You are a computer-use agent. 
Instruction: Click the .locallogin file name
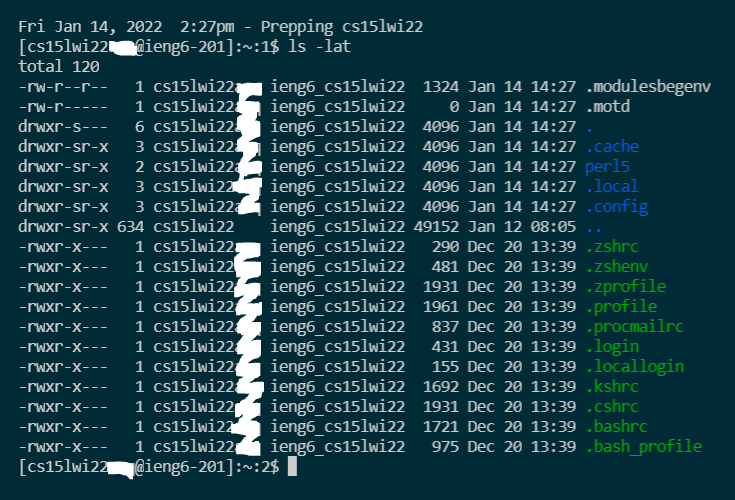pos(634,367)
